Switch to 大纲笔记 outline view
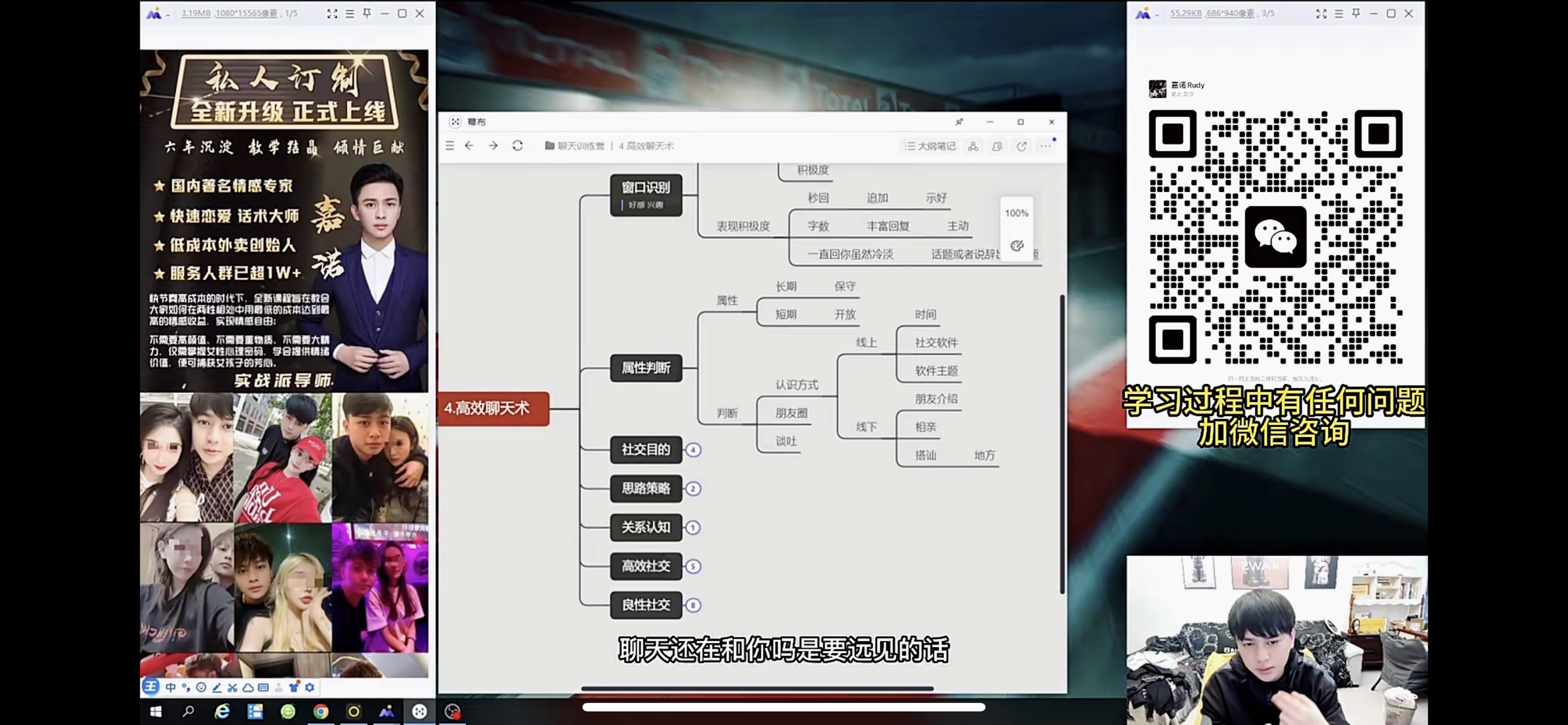This screenshot has height=725, width=1568. pos(929,146)
